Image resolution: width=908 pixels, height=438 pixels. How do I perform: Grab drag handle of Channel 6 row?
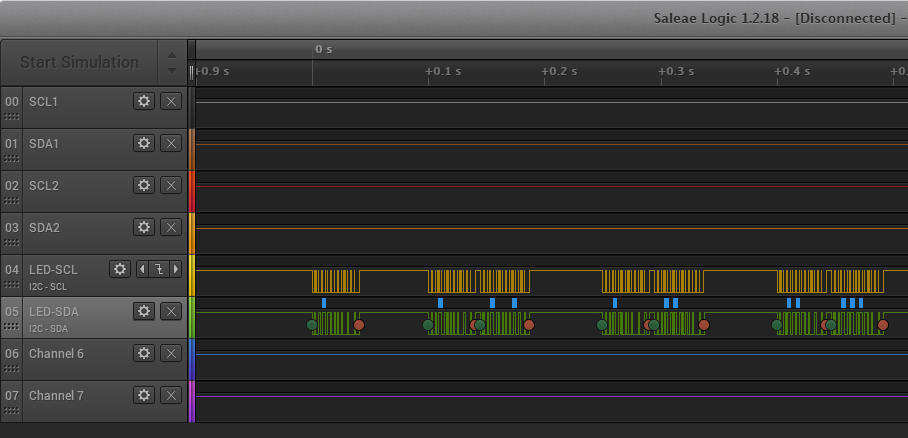click(x=12, y=369)
